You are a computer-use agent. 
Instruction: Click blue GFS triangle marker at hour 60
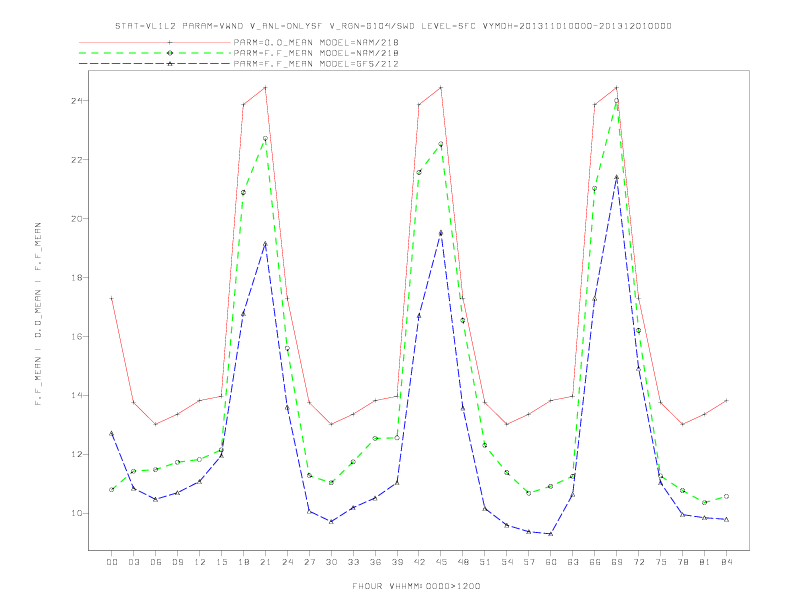click(x=551, y=534)
